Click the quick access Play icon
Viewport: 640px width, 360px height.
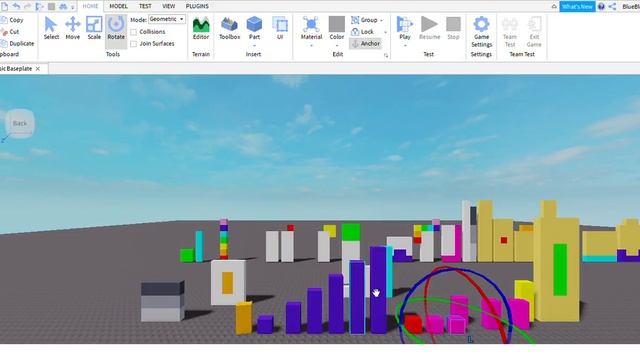click(x=39, y=7)
